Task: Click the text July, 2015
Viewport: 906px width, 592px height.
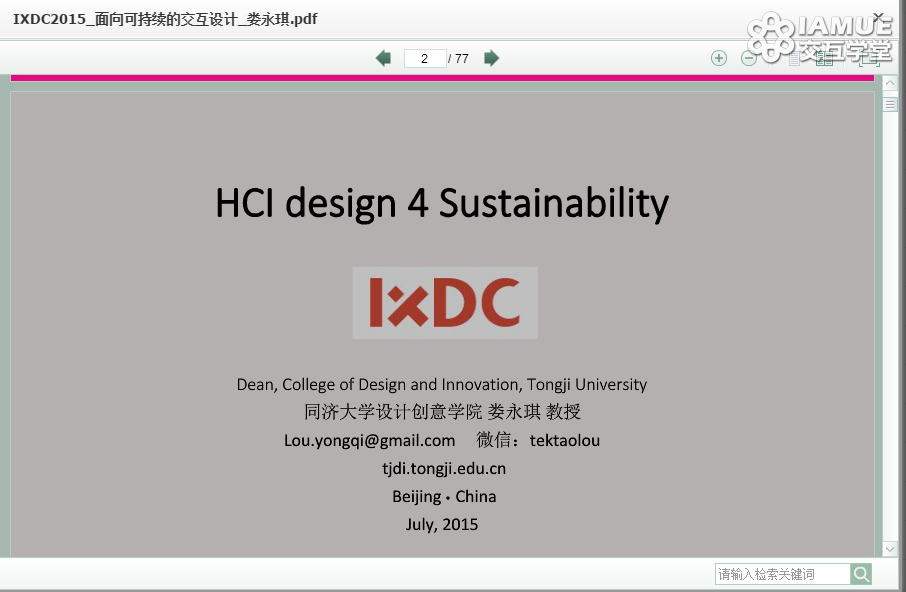Action: (x=442, y=524)
